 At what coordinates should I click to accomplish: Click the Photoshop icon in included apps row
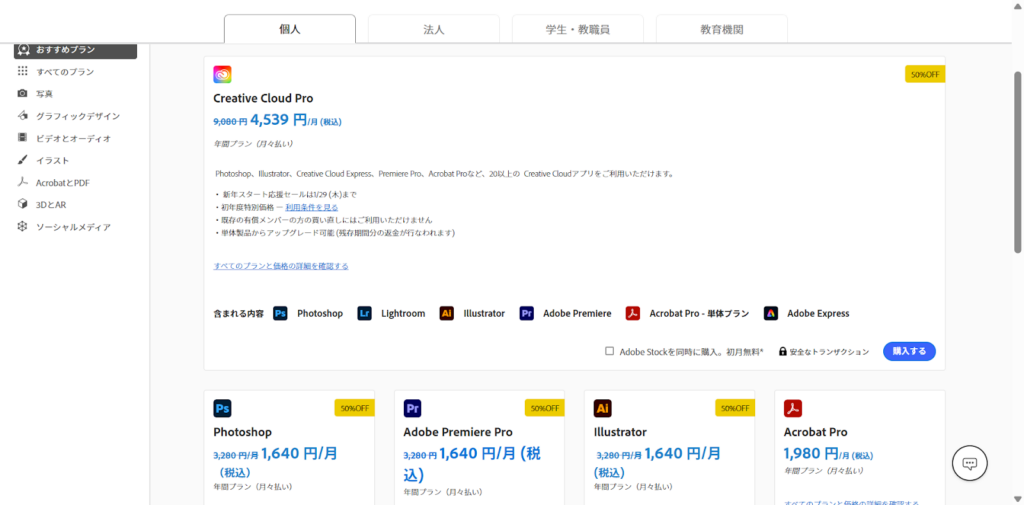(281, 313)
